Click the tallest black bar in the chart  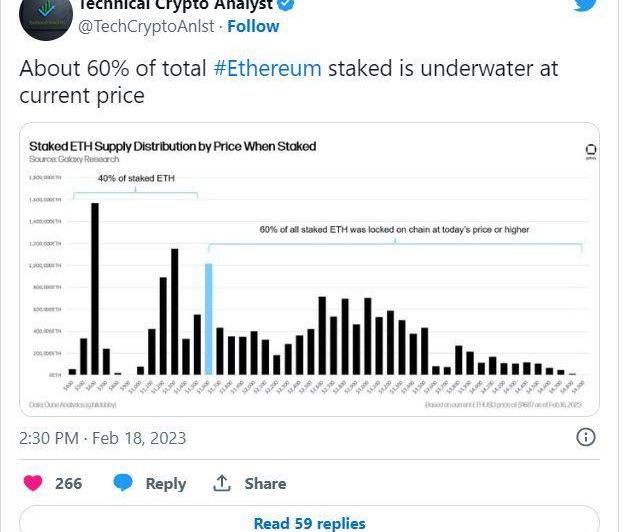pos(95,289)
